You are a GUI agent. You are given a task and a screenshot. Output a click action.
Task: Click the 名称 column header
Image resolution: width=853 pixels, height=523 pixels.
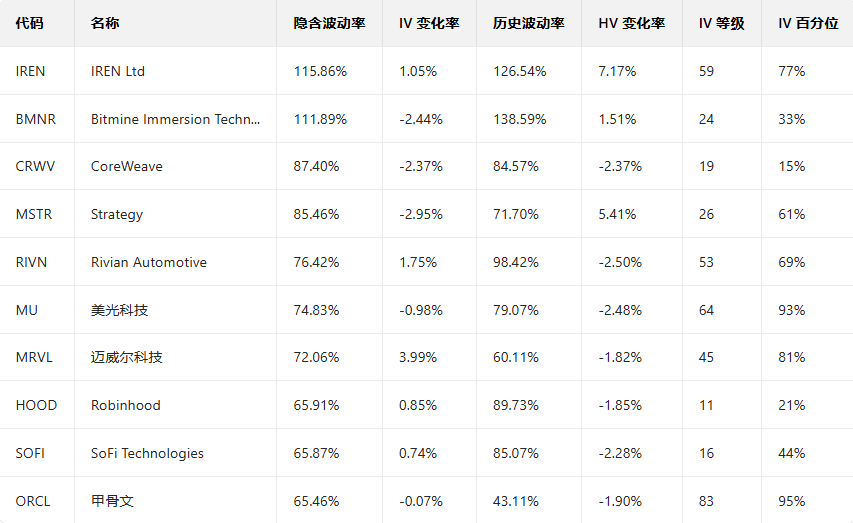(x=104, y=23)
